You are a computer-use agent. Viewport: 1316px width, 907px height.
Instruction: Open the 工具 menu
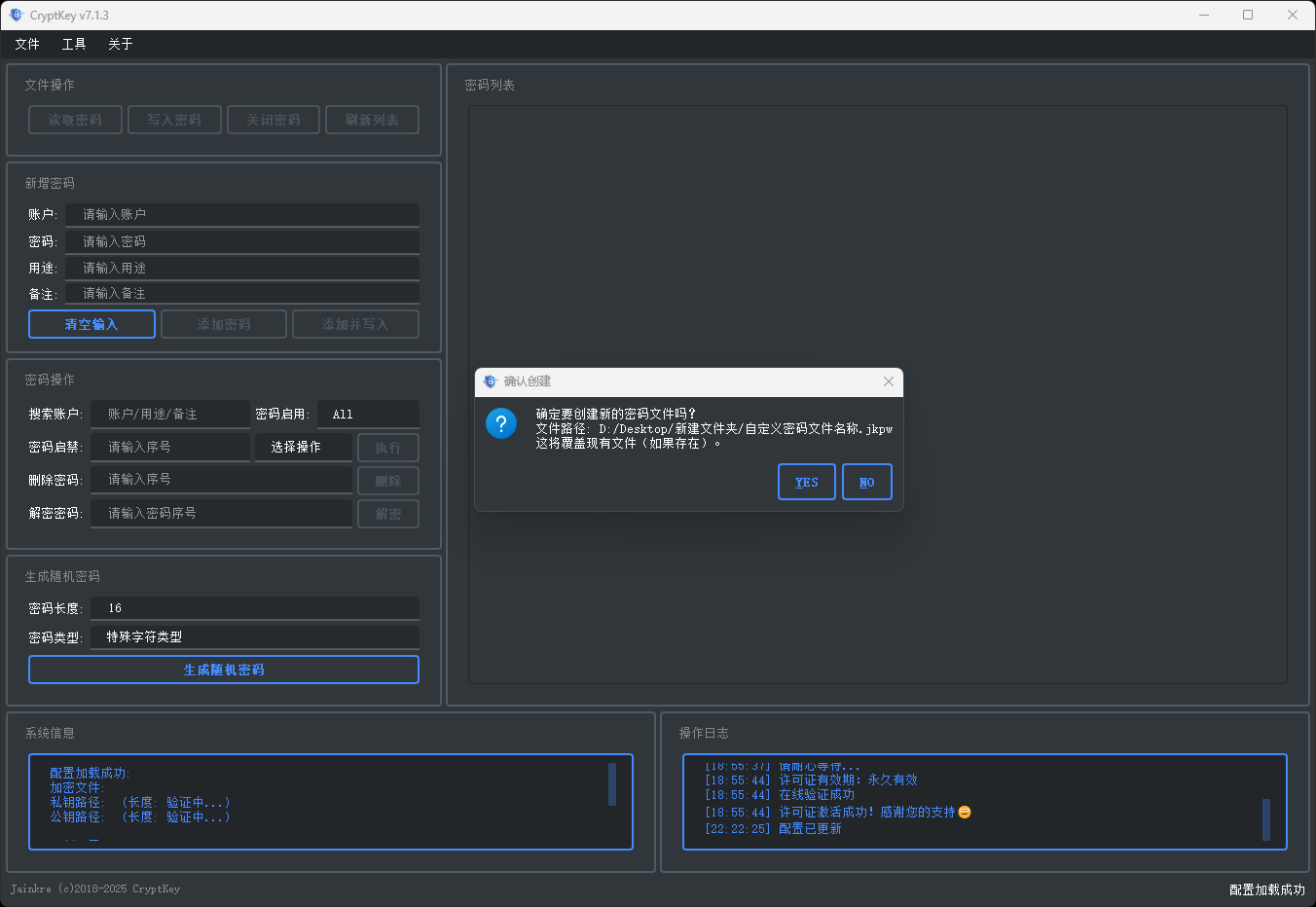(74, 44)
